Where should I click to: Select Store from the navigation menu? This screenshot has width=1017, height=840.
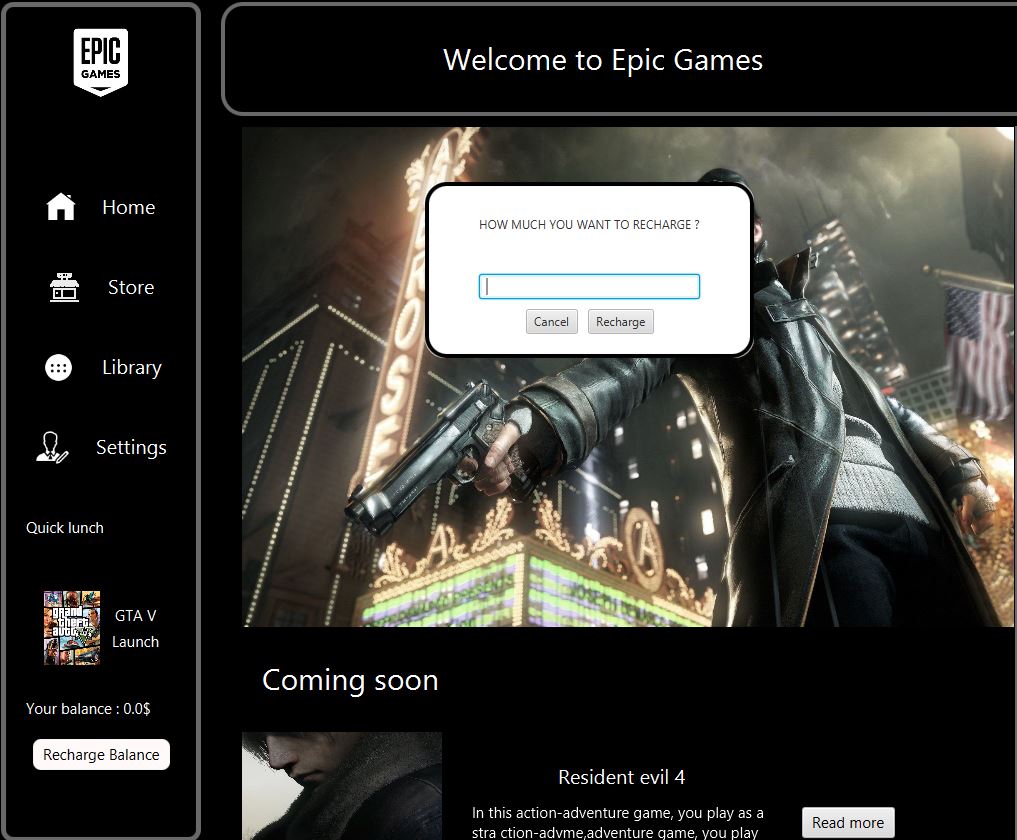click(130, 288)
